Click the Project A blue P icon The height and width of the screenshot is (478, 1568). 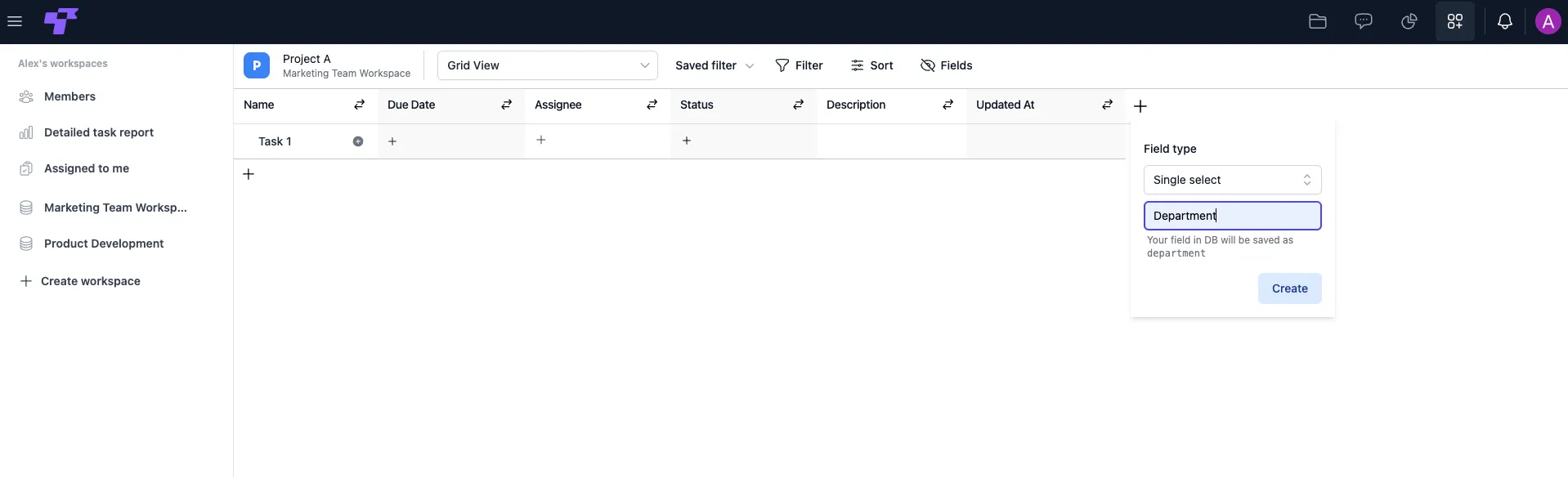pos(257,65)
